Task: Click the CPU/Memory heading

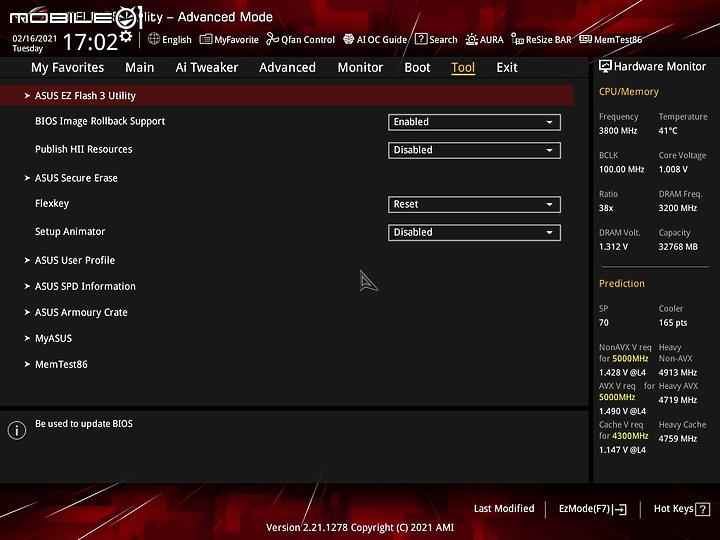Action: point(629,92)
